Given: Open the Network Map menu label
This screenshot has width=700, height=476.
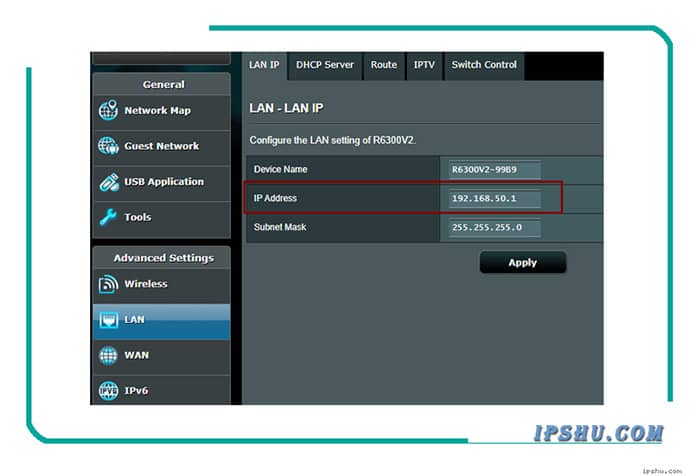Looking at the screenshot, I should pyautogui.click(x=157, y=110).
